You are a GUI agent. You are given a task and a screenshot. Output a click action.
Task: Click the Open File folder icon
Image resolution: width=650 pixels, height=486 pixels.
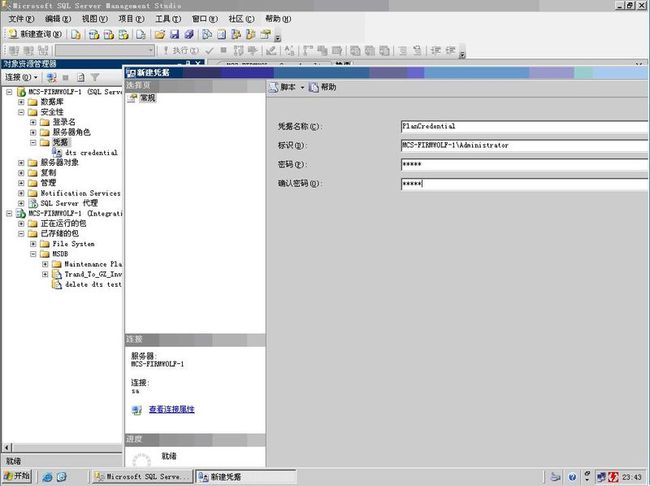(x=160, y=34)
